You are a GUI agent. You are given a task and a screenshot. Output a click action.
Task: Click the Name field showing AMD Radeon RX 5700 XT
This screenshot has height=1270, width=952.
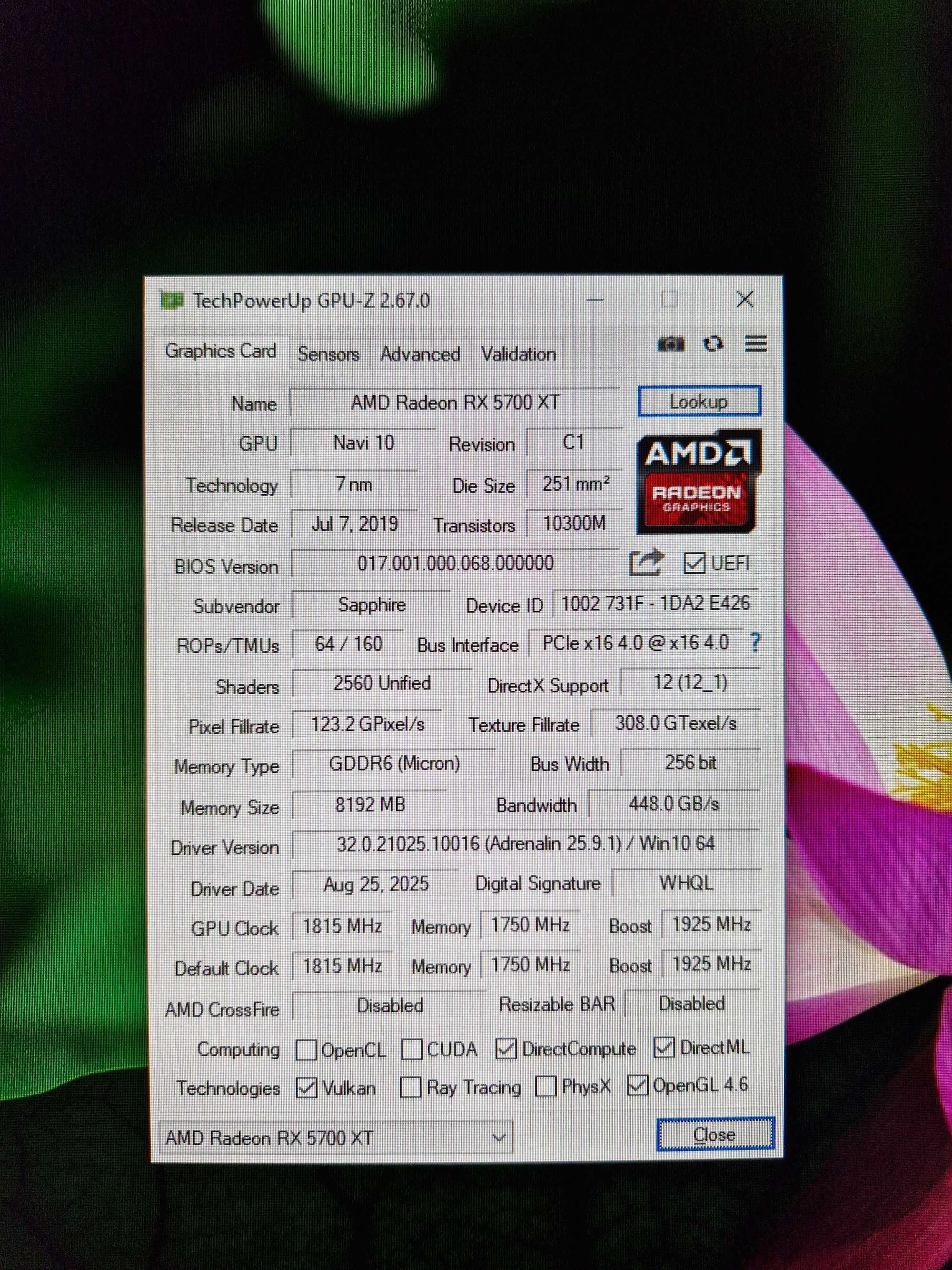pos(455,402)
